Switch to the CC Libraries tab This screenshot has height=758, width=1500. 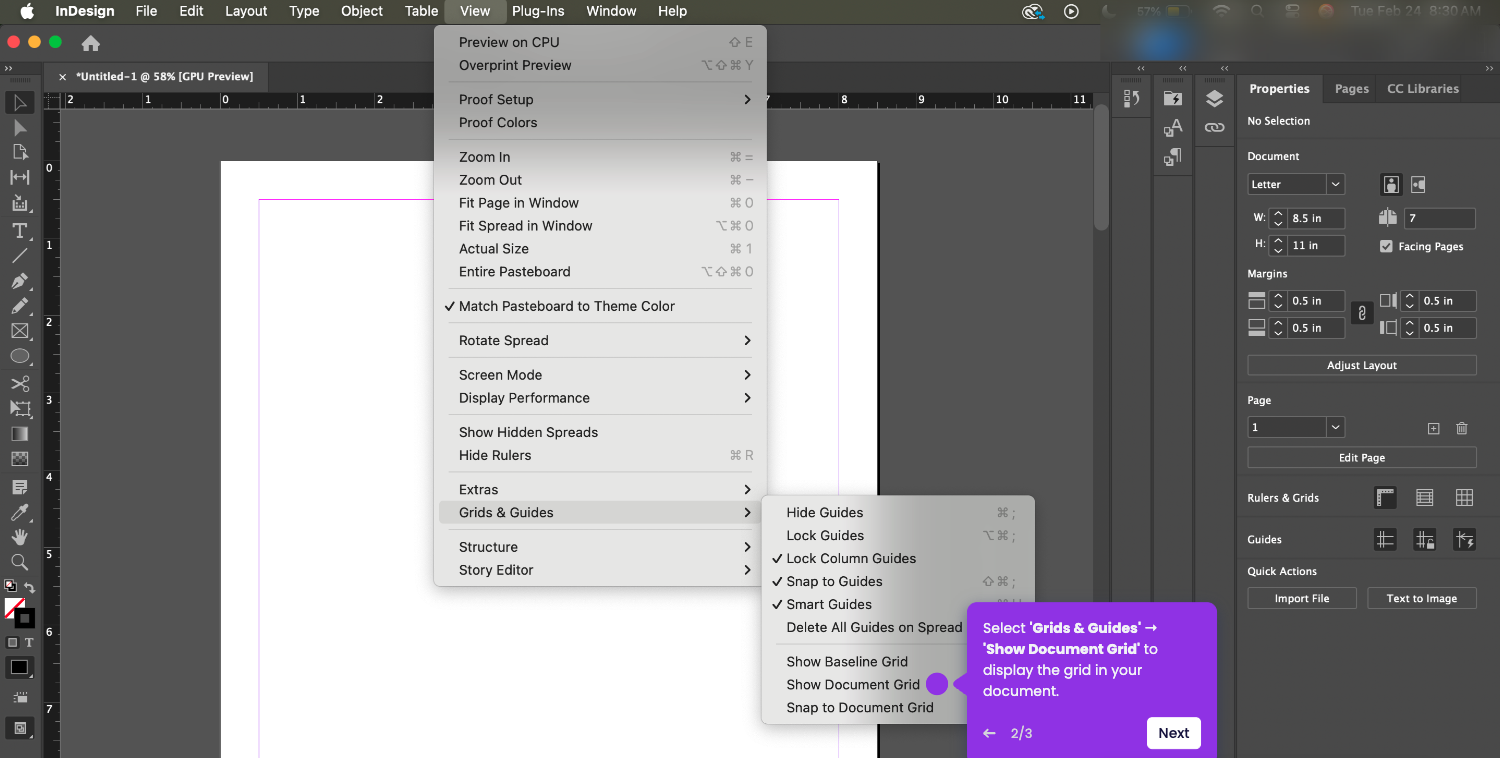1422,88
